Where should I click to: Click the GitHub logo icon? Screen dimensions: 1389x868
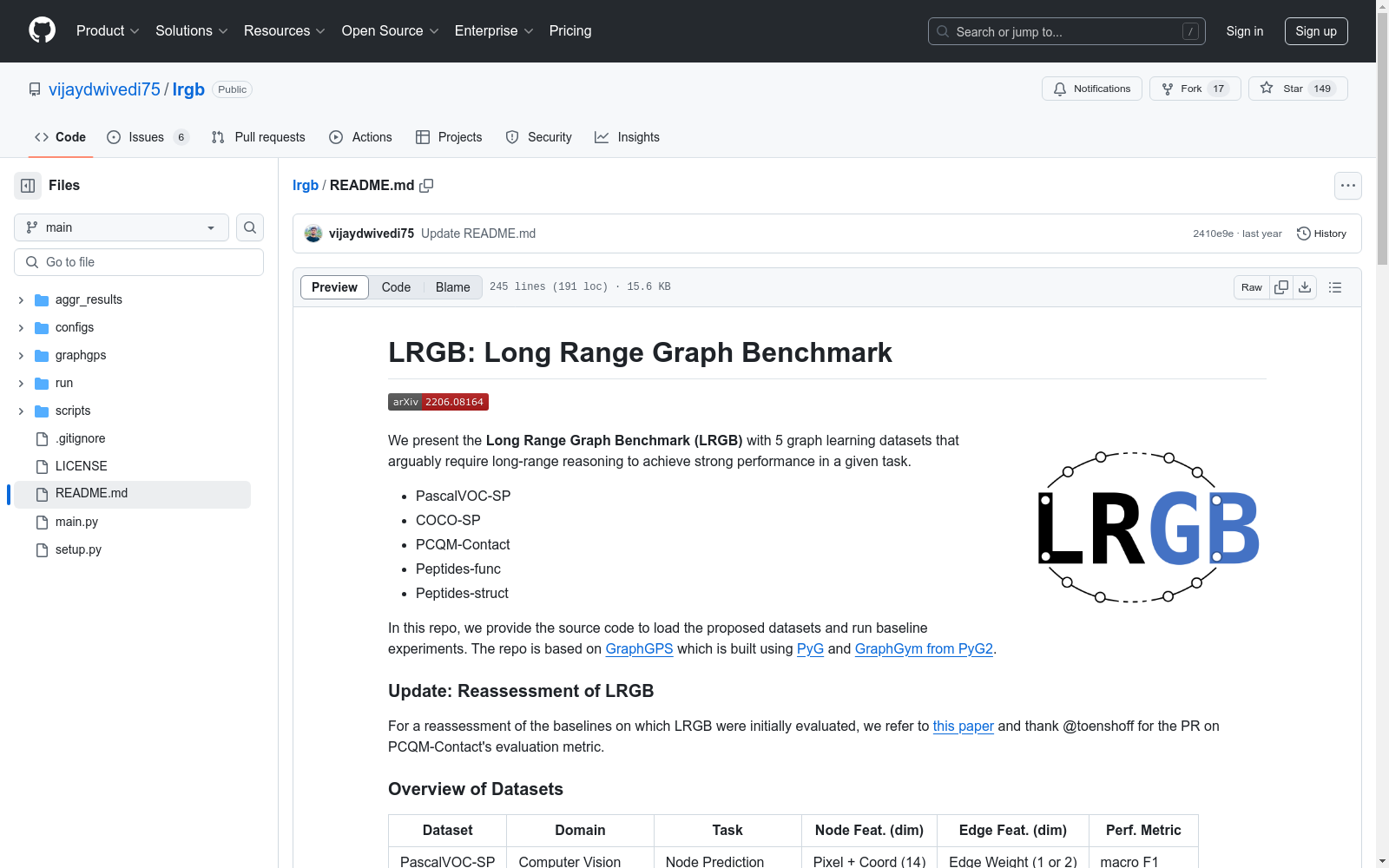(41, 29)
